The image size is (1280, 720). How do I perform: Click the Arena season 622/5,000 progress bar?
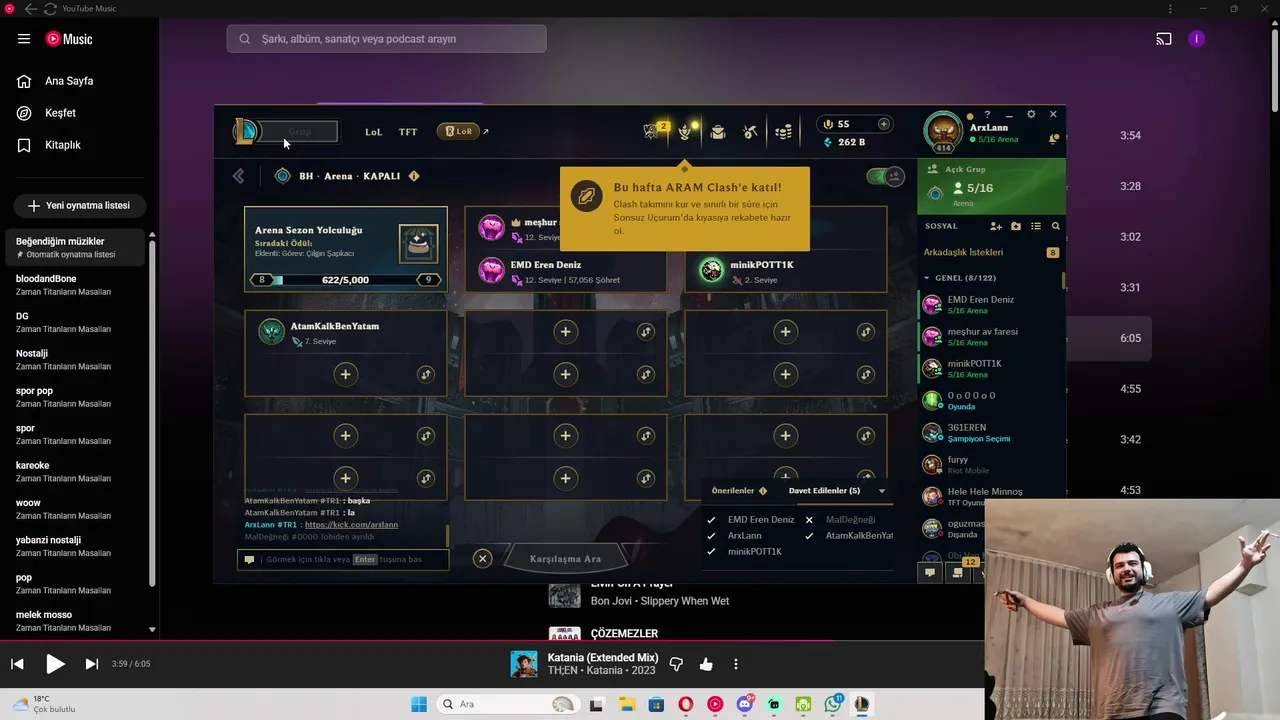click(x=346, y=280)
